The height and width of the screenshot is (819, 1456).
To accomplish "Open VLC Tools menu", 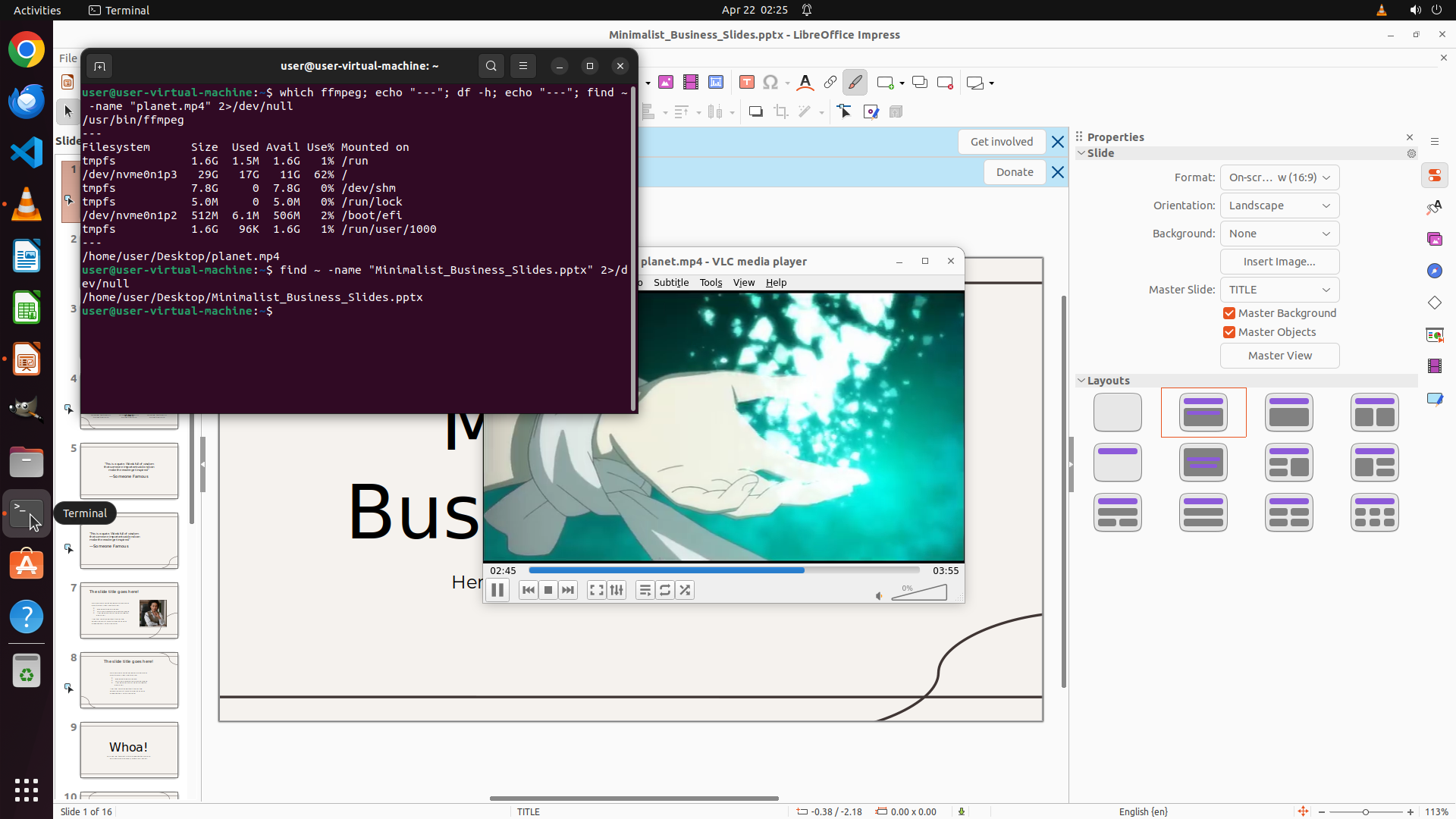I will [x=711, y=282].
